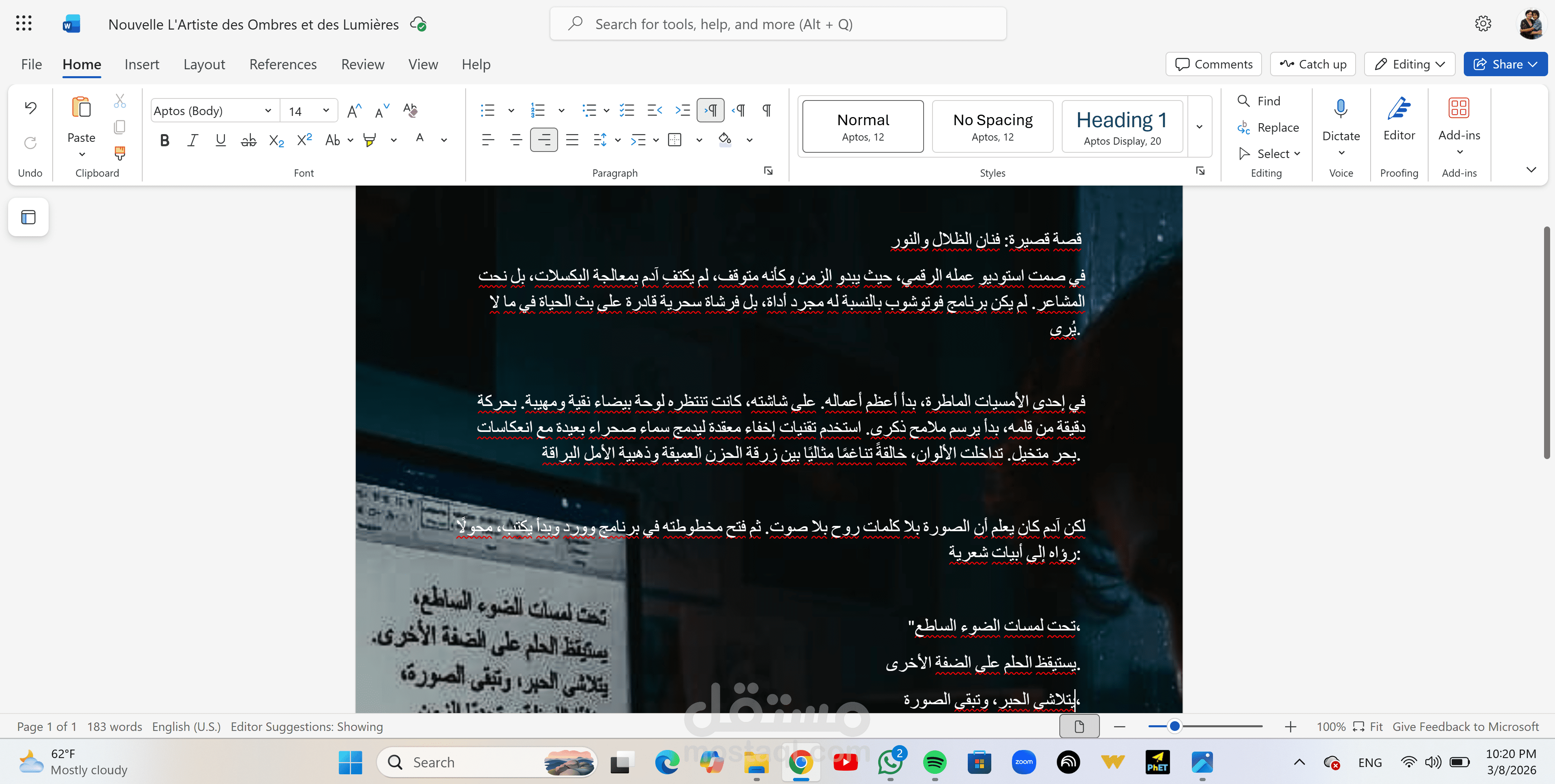The image size is (1555, 784).
Task: Click the Catch up button
Action: [x=1312, y=64]
